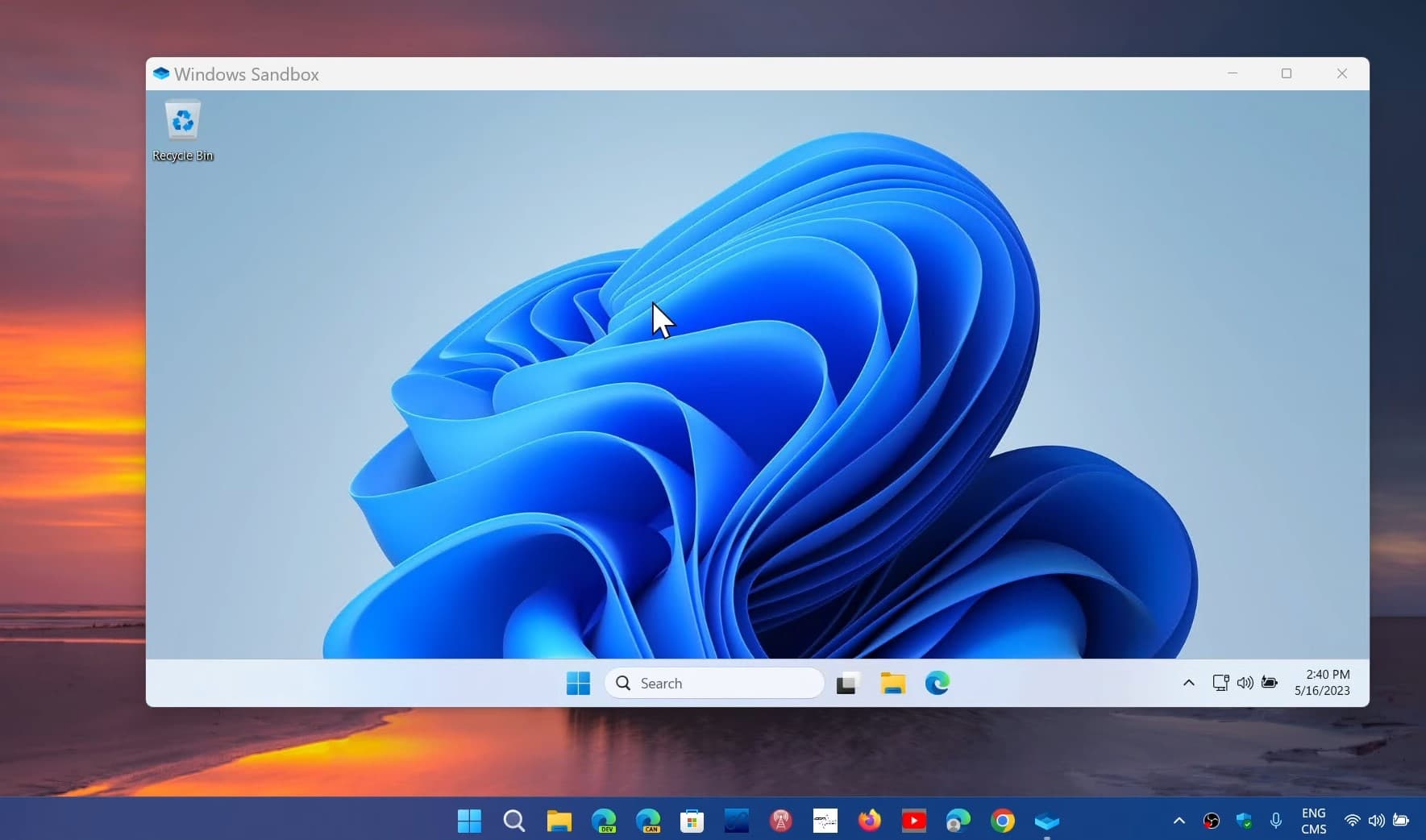Open OBS Studio from the system tray
Screen dimensions: 1426x840
point(1211,821)
